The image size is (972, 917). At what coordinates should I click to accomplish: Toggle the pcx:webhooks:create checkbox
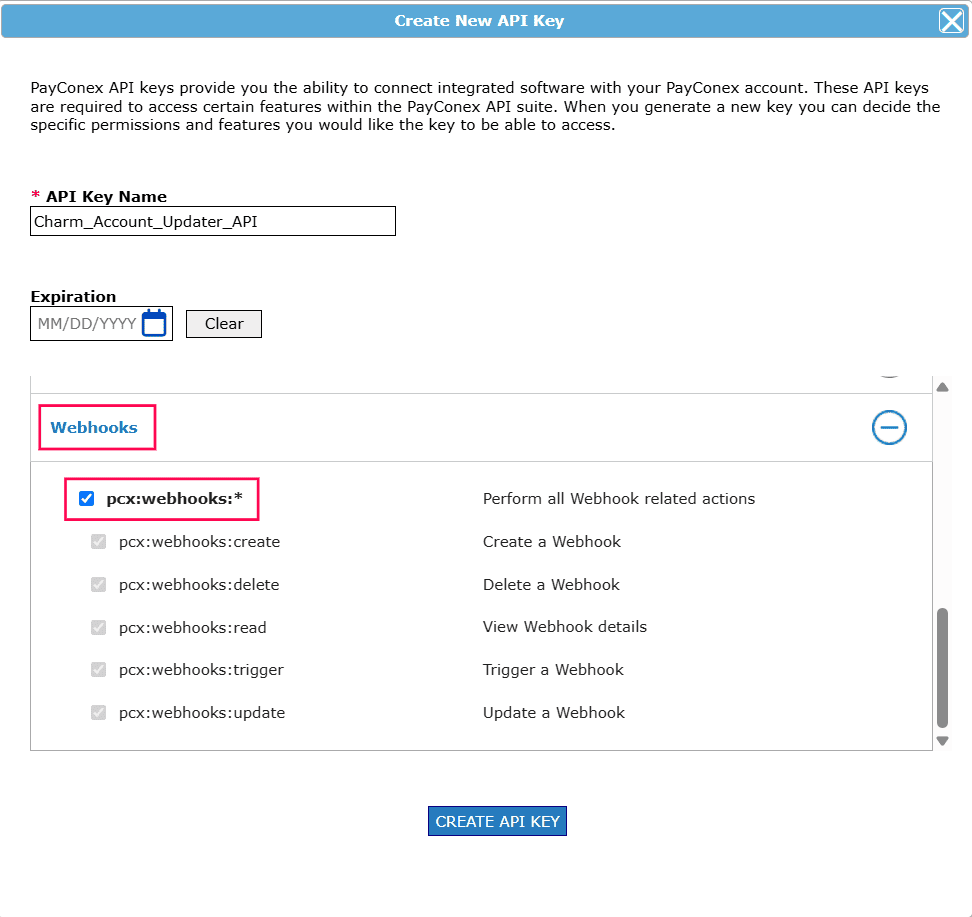(99, 541)
